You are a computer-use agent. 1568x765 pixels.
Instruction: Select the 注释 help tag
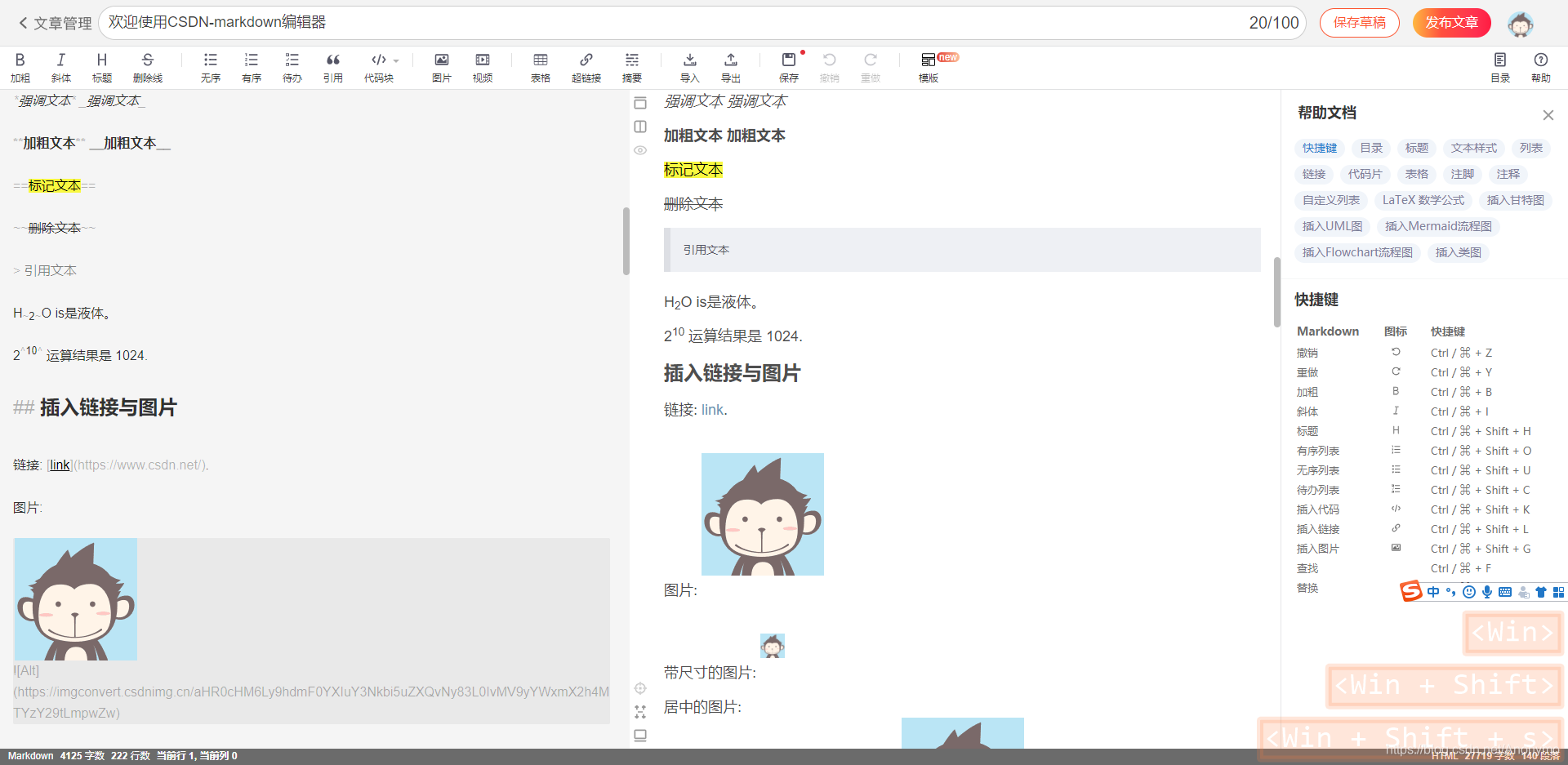[1508, 174]
